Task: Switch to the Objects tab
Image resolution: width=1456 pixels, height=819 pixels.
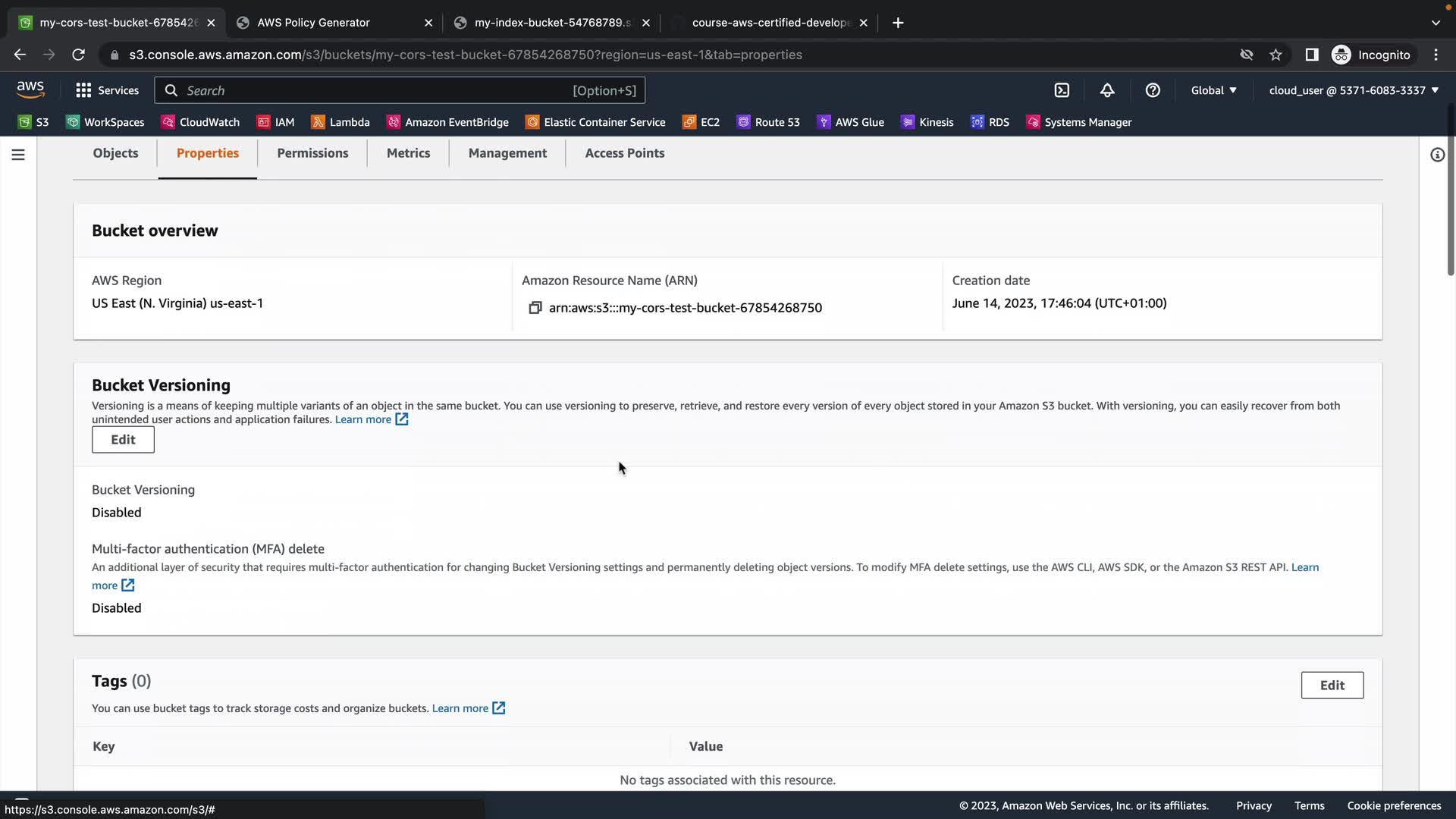Action: [x=115, y=153]
